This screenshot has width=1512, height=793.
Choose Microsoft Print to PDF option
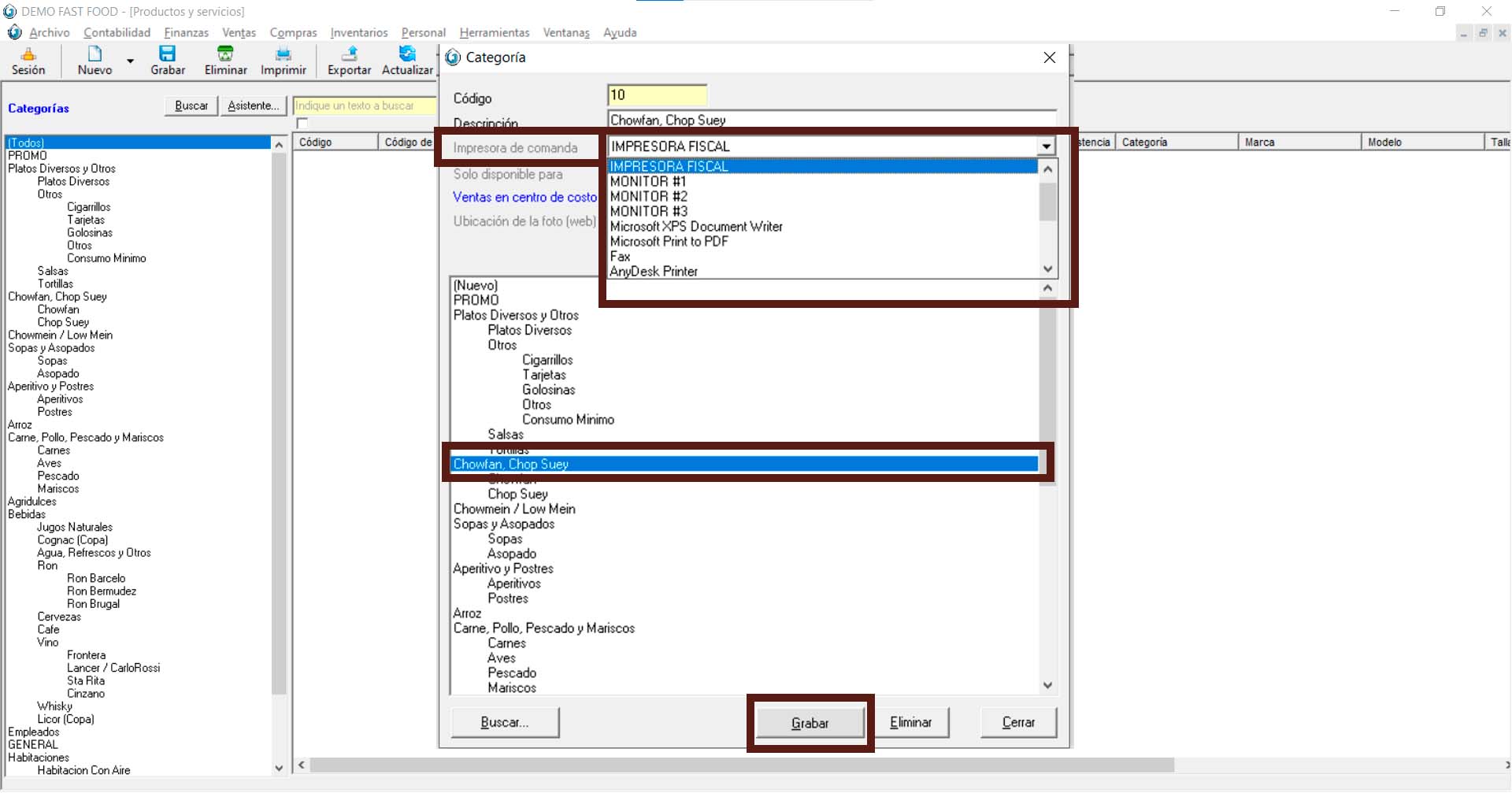[669, 241]
